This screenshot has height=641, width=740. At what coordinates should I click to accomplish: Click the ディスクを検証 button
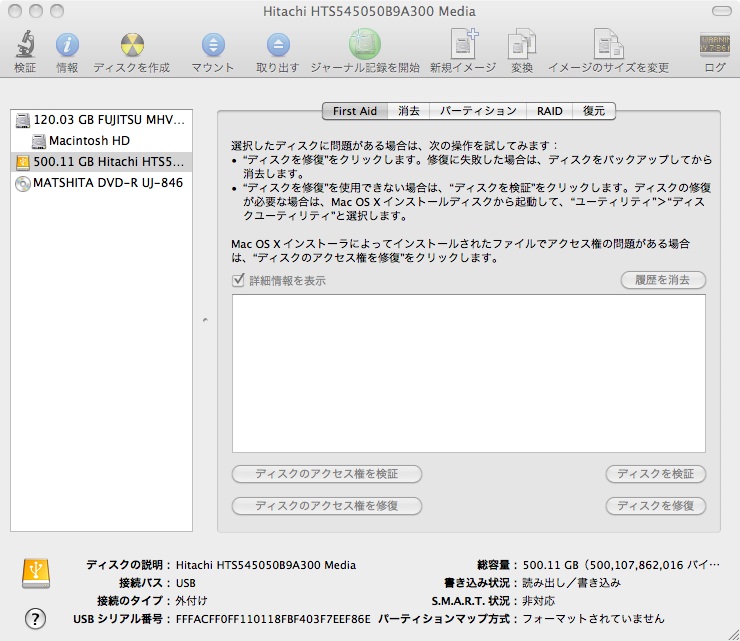point(656,474)
